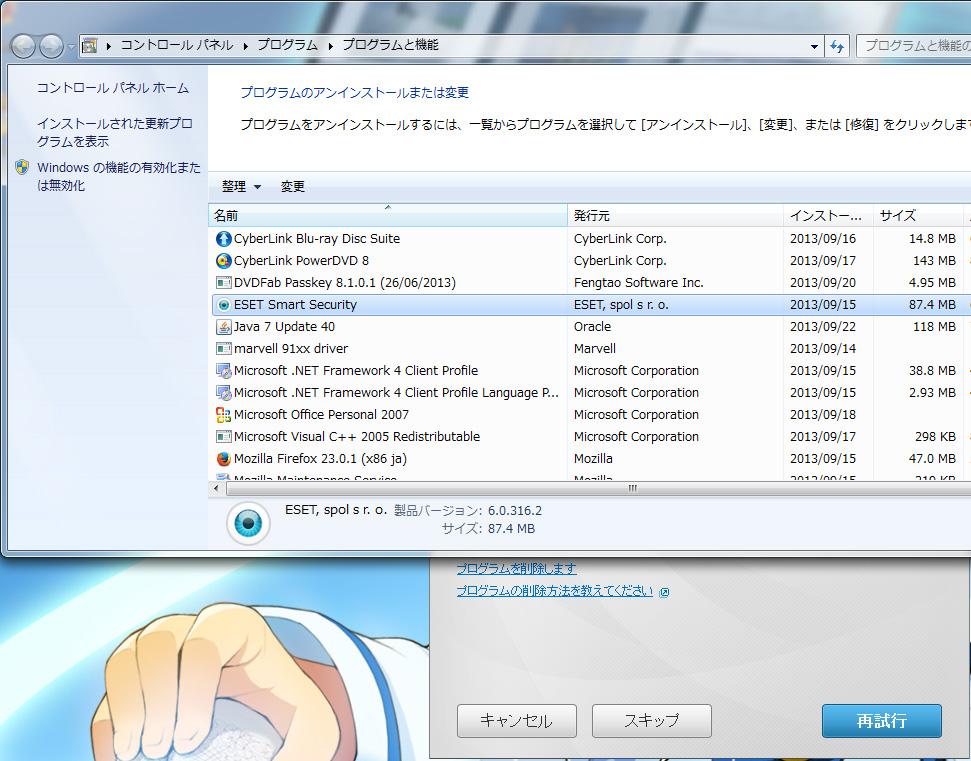
Task: Expand arrow before コントロール パネル breadcrumb
Action: point(108,46)
